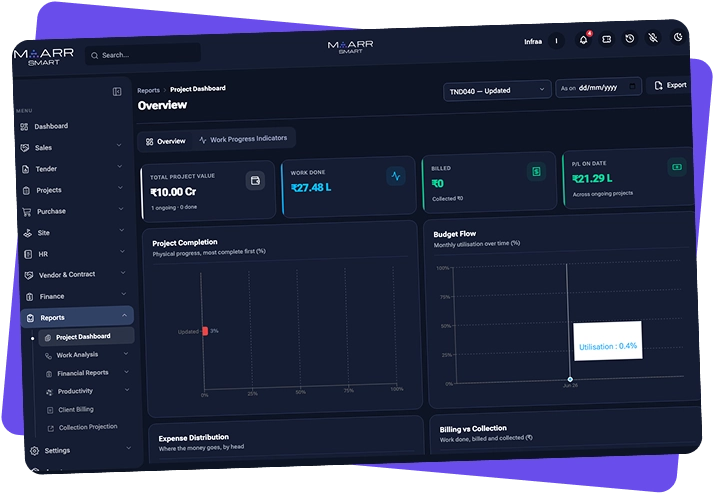Viewport: 715px width, 494px height.
Task: Click the Search field
Action: [x=143, y=54]
